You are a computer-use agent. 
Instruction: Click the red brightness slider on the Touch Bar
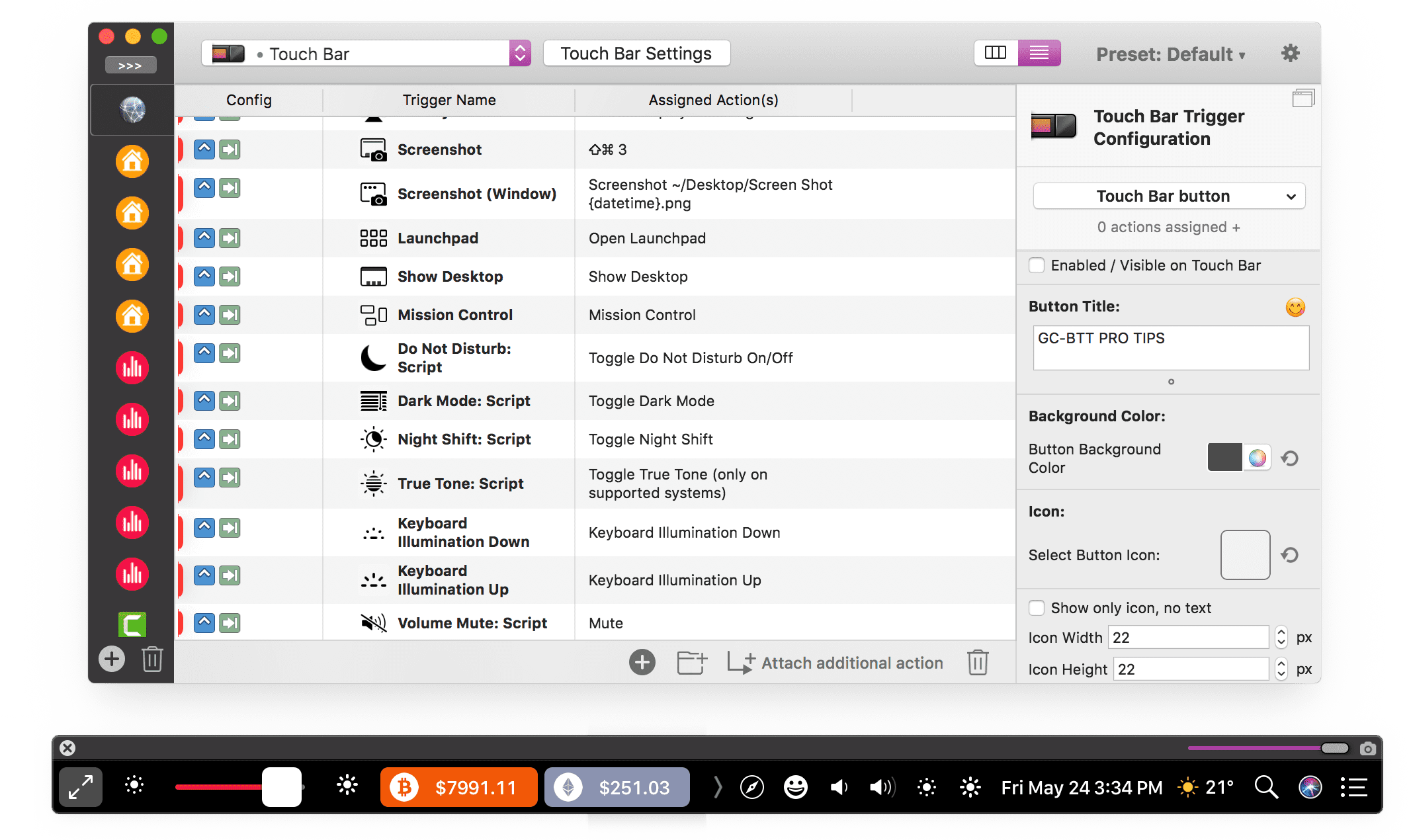[239, 787]
